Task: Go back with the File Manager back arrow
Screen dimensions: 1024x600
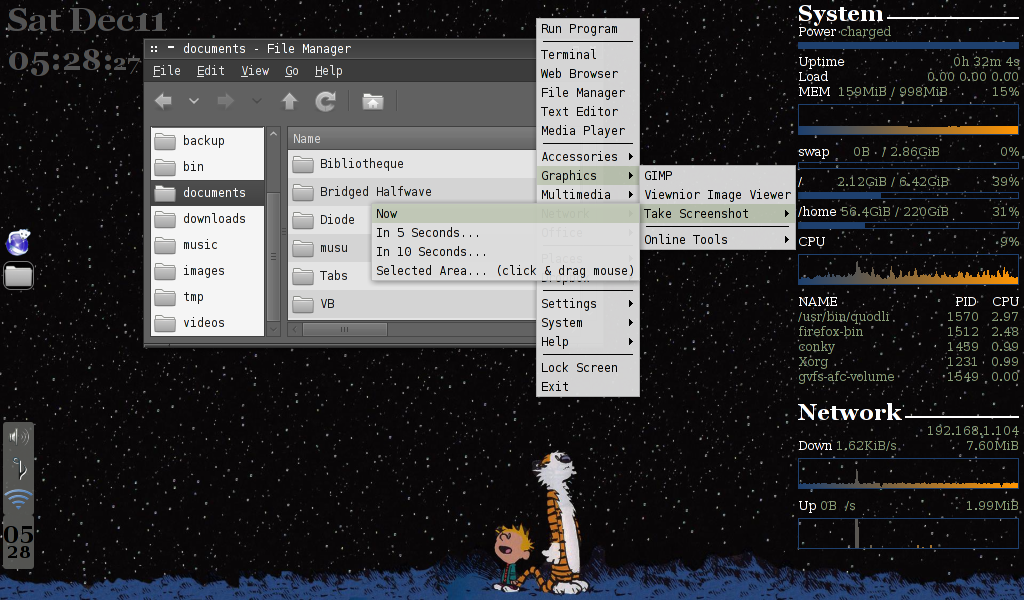Action: [x=163, y=101]
